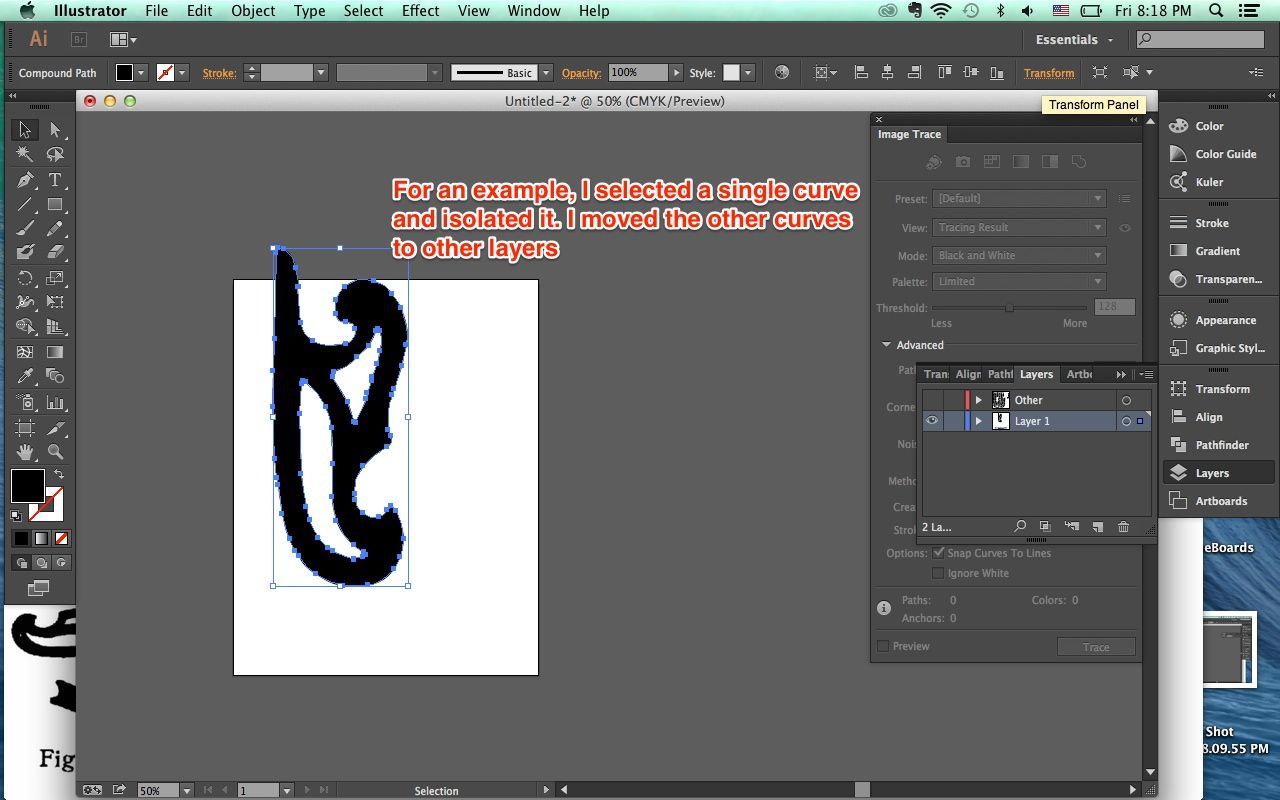
Task: Open Kuler panel from the dock
Action: tap(1208, 182)
